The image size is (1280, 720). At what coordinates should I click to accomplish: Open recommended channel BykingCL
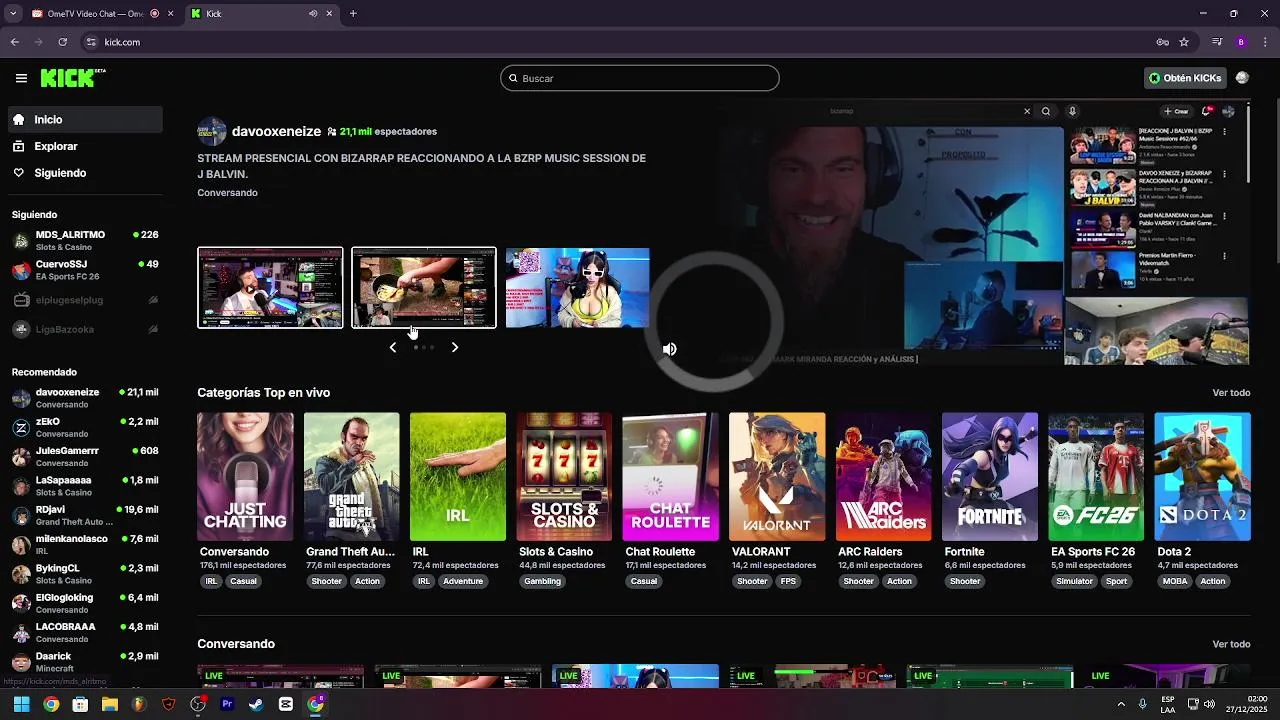[85, 573]
